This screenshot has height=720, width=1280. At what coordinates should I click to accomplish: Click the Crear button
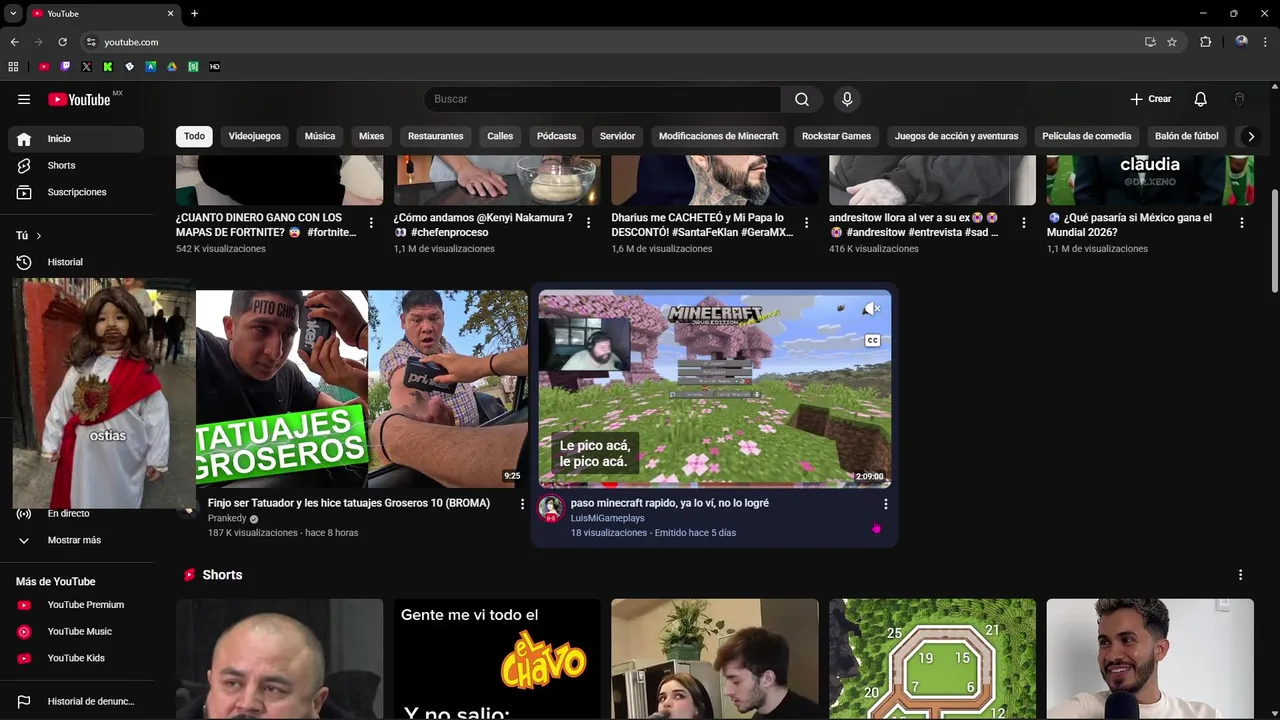tap(1150, 99)
